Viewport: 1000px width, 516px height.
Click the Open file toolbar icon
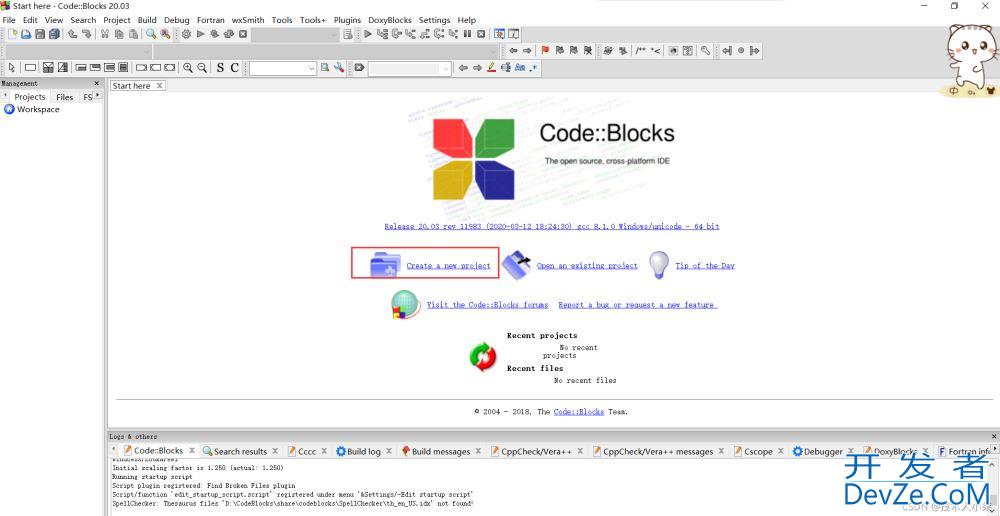(26, 34)
